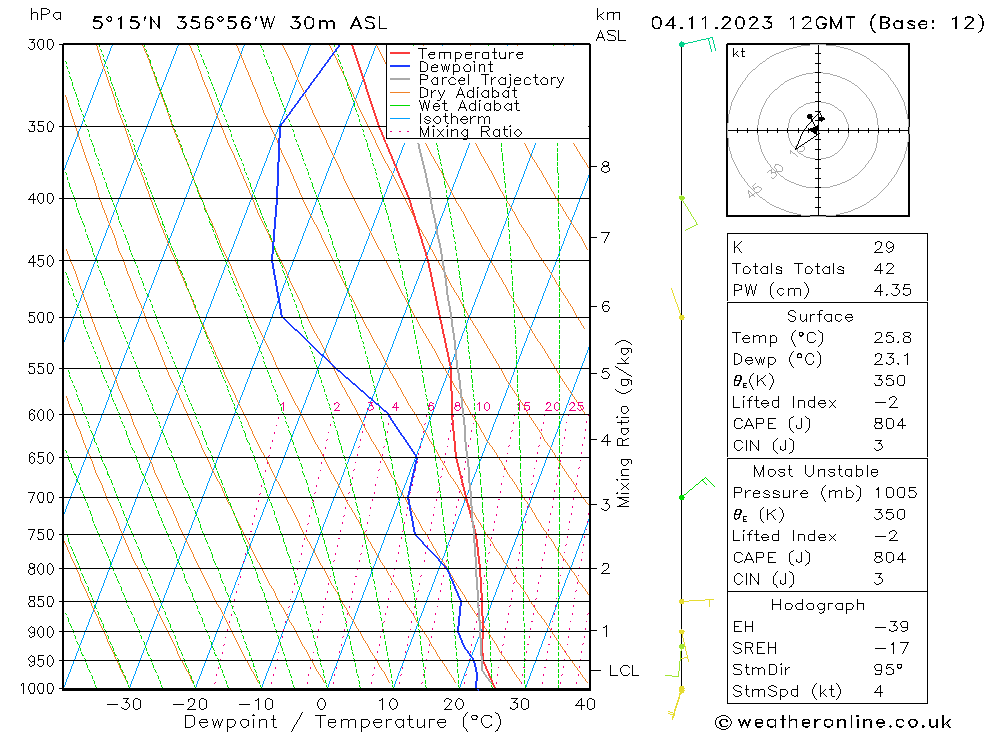Click the -30 temperature axis label
The width and height of the screenshot is (1000, 733).
point(124,704)
